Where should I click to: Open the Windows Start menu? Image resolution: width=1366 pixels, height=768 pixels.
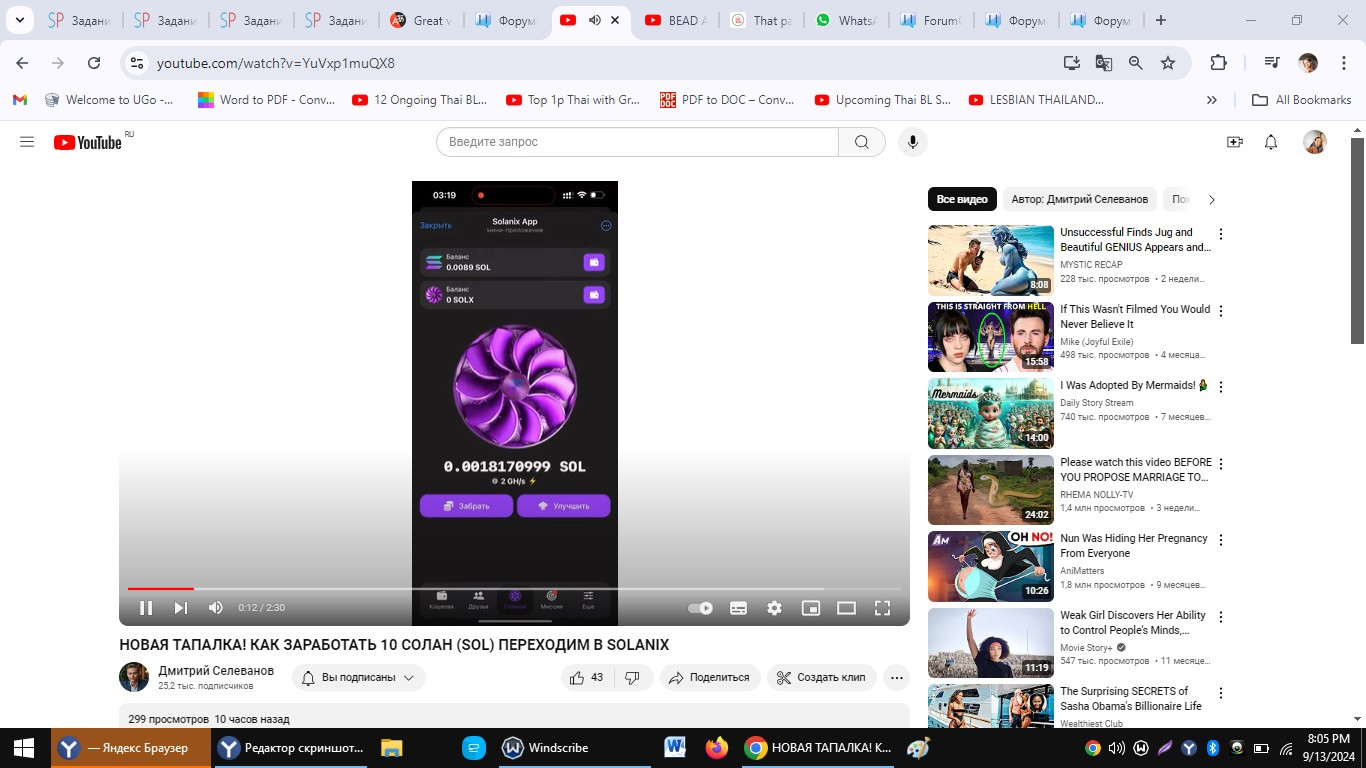click(x=24, y=748)
